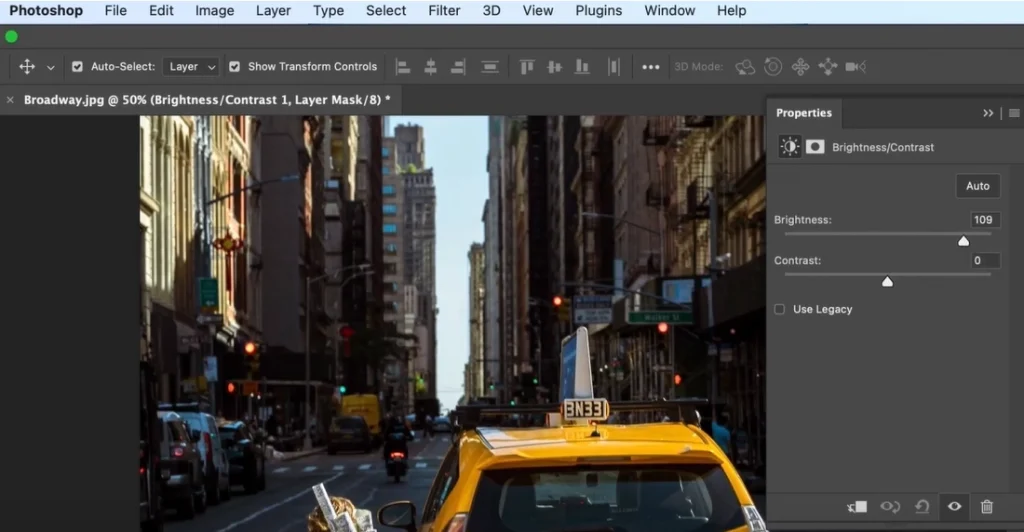Expand the Move tool preset picker arrow
Image resolution: width=1024 pixels, height=532 pixels.
tap(51, 68)
